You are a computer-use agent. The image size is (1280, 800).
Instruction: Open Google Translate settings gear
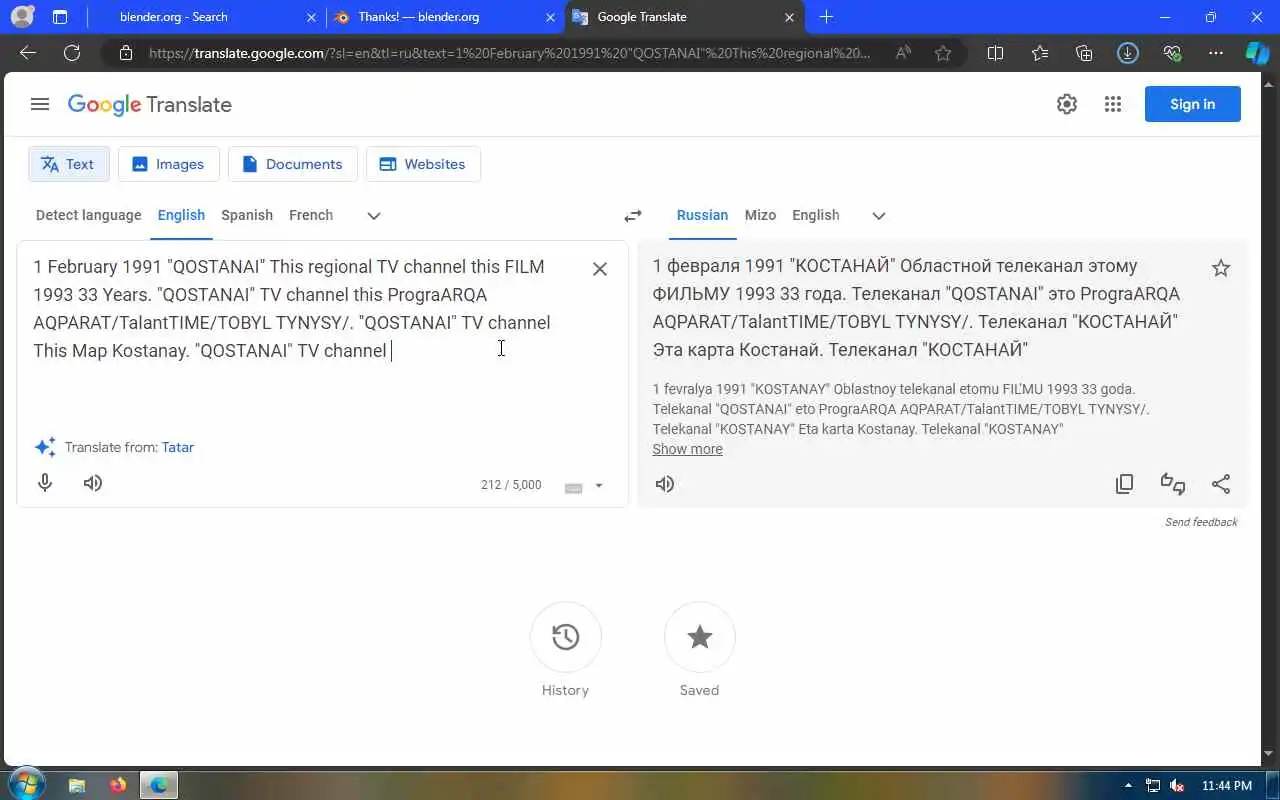(1067, 104)
